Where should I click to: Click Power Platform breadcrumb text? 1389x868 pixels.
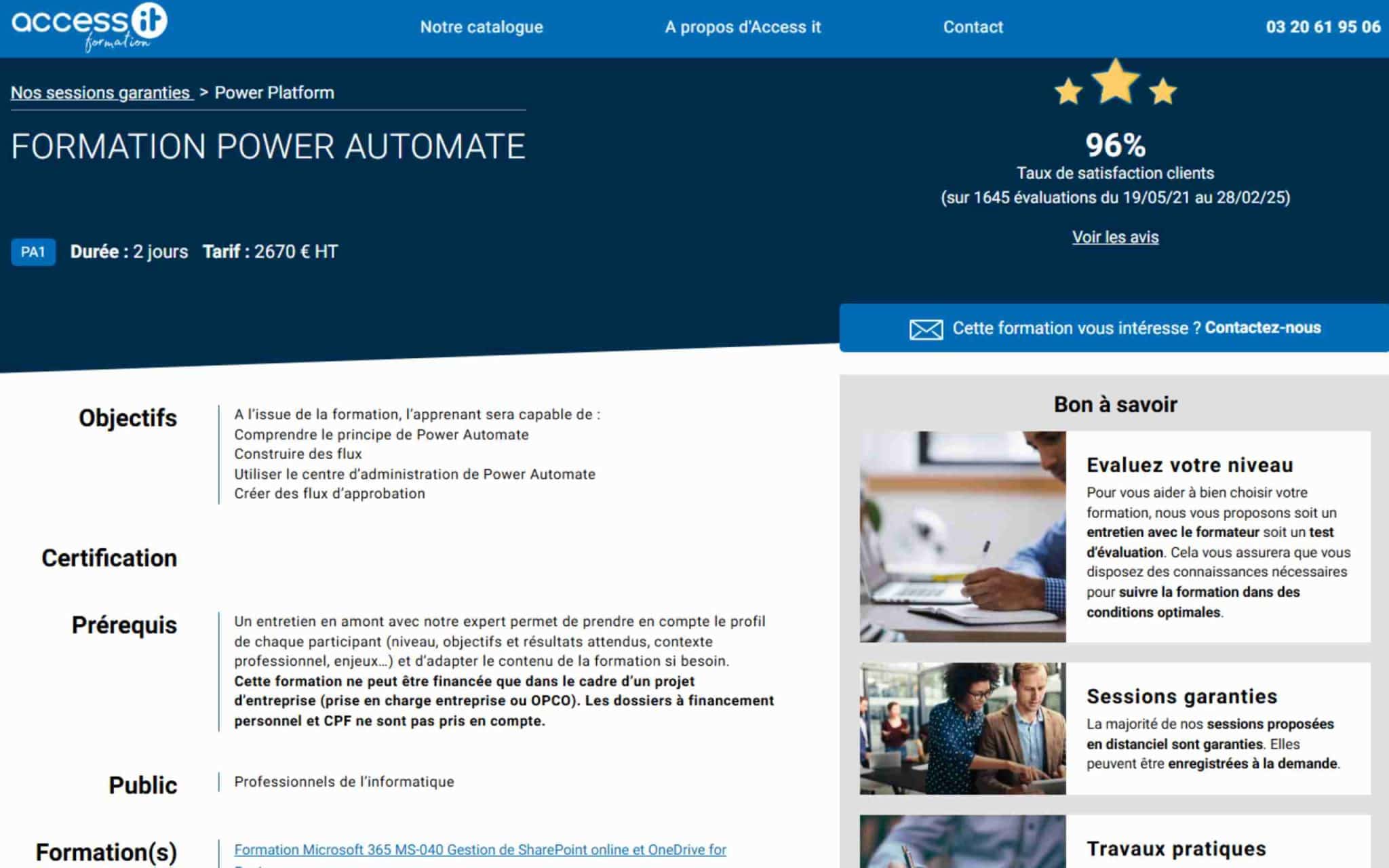click(x=274, y=93)
